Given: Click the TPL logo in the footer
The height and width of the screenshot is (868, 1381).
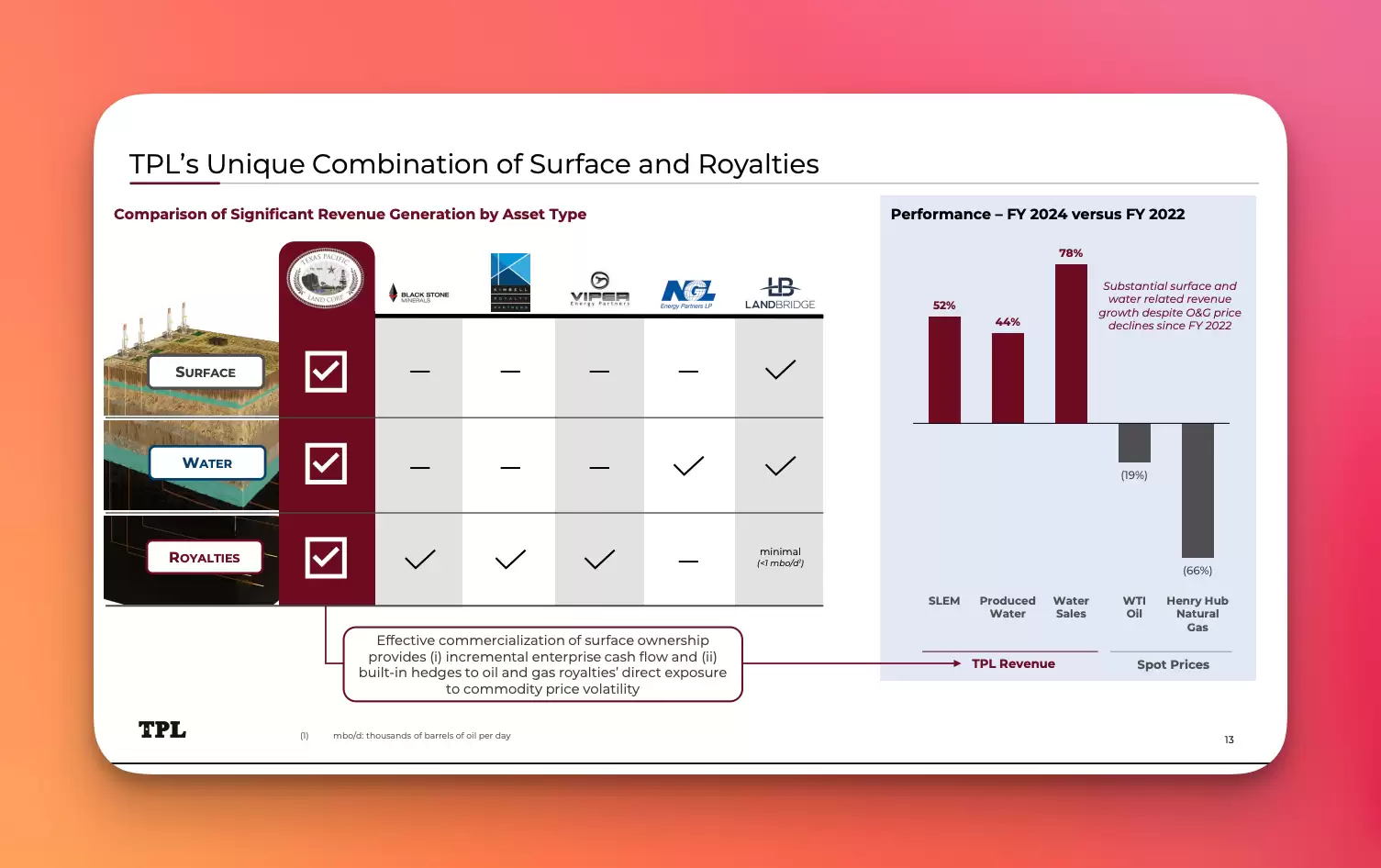Looking at the screenshot, I should (x=162, y=729).
